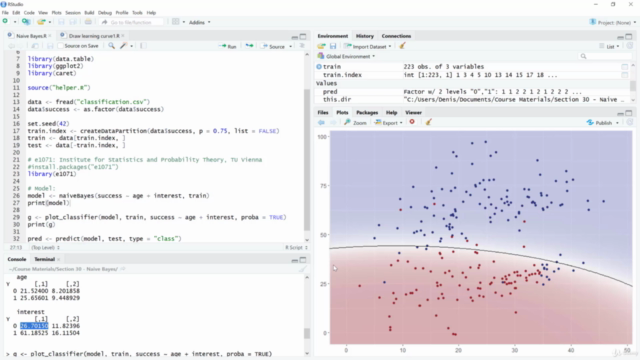Click the Environment search field
The height and width of the screenshot is (360, 640).
point(604,56)
